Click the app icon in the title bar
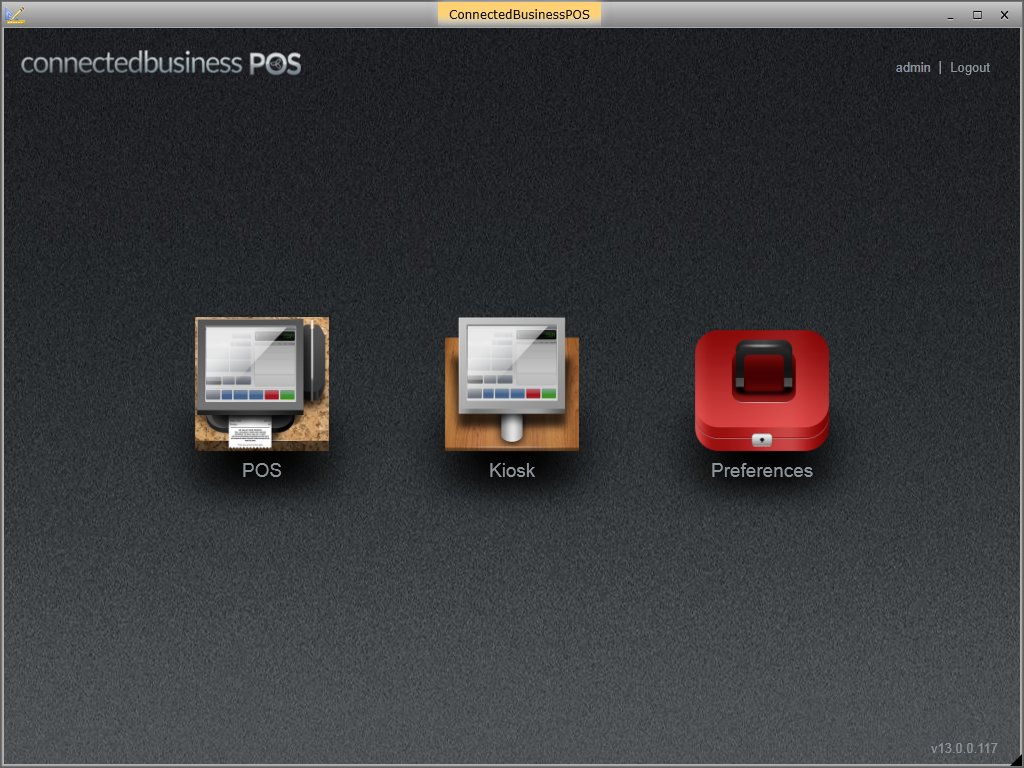Viewport: 1024px width, 768px height. click(14, 14)
